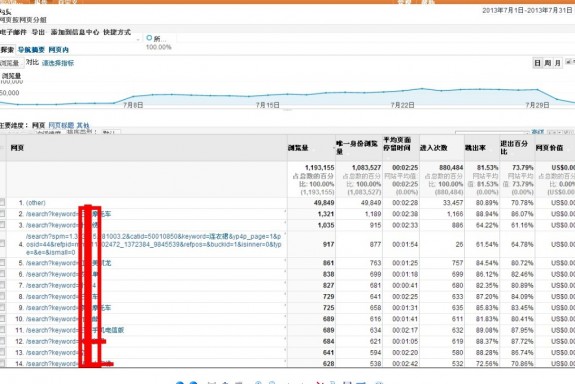Set chart granularity to 日 (day)

[537, 63]
